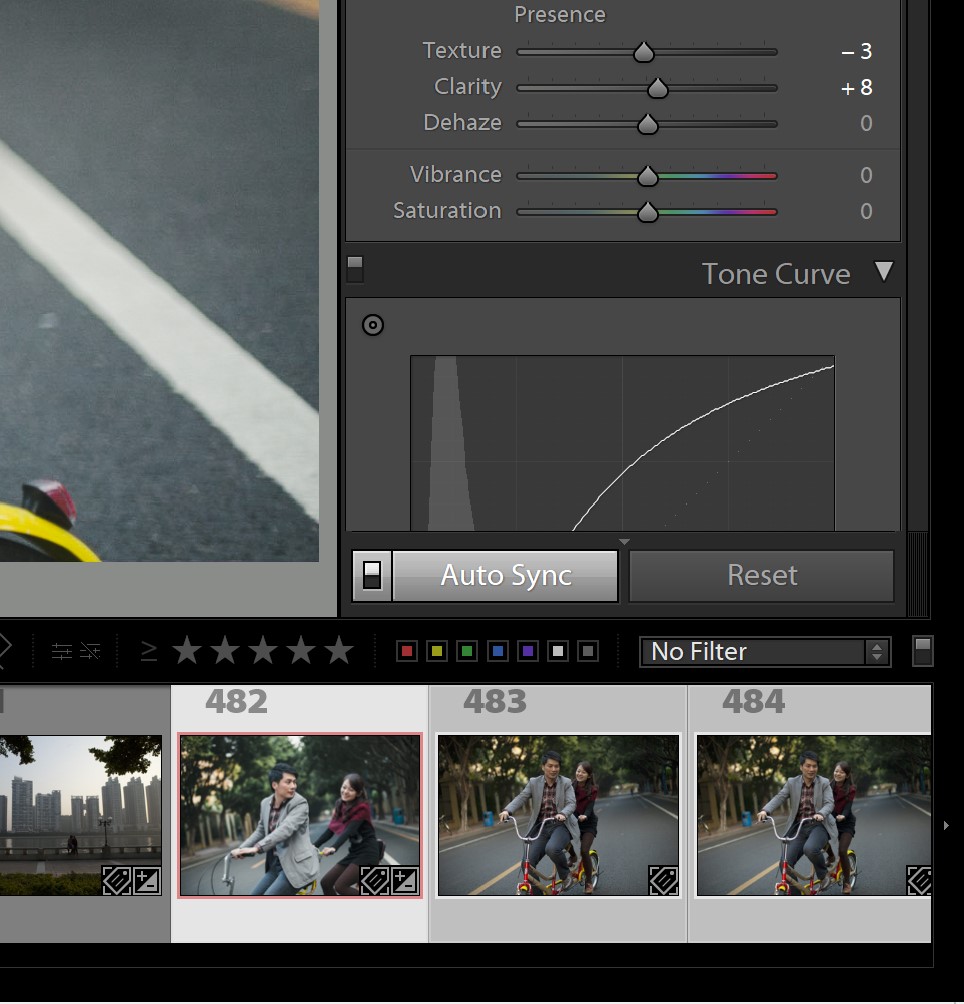Filter by custom white label swatch
The image size is (964, 1004).
[x=558, y=652]
